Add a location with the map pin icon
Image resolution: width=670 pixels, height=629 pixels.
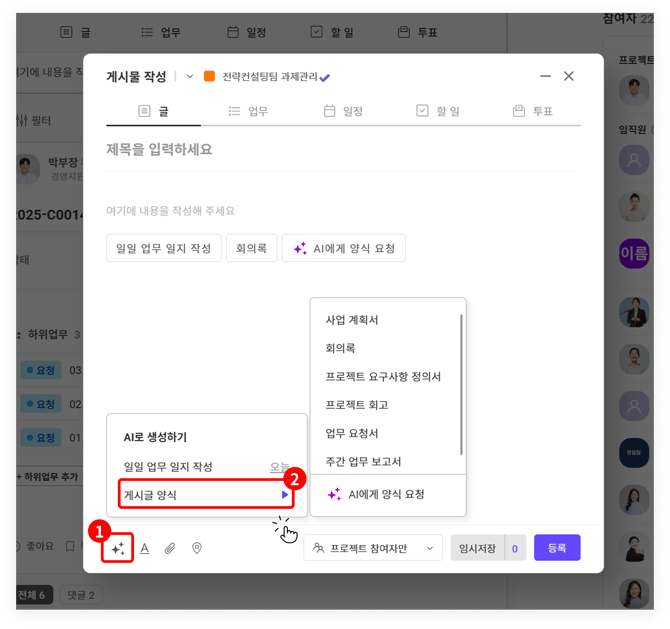click(197, 548)
